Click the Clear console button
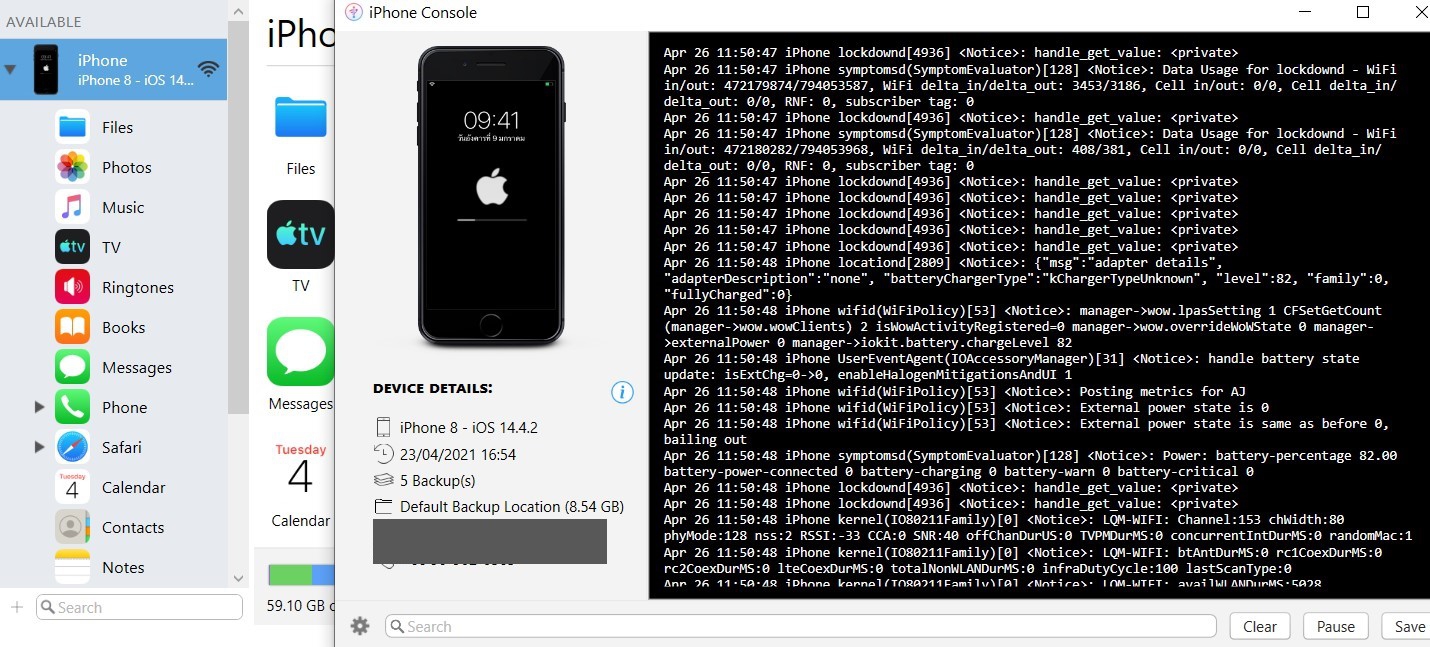 (x=1259, y=626)
